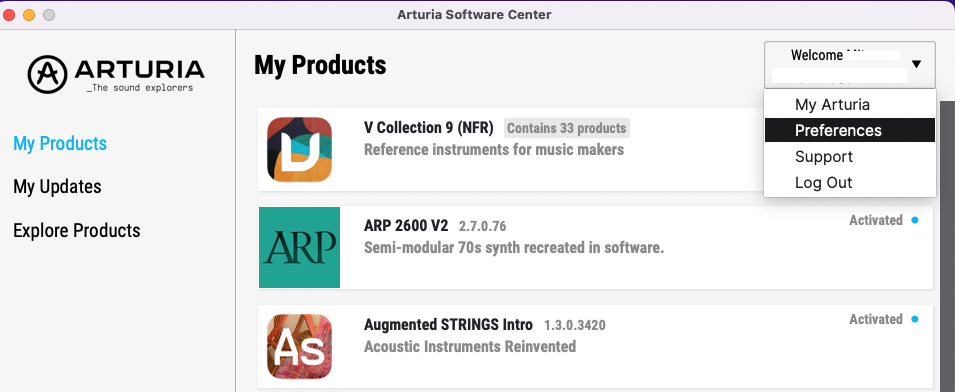This screenshot has width=955, height=392.
Task: Click the 'Contains 33 products' badge
Action: coord(566,128)
